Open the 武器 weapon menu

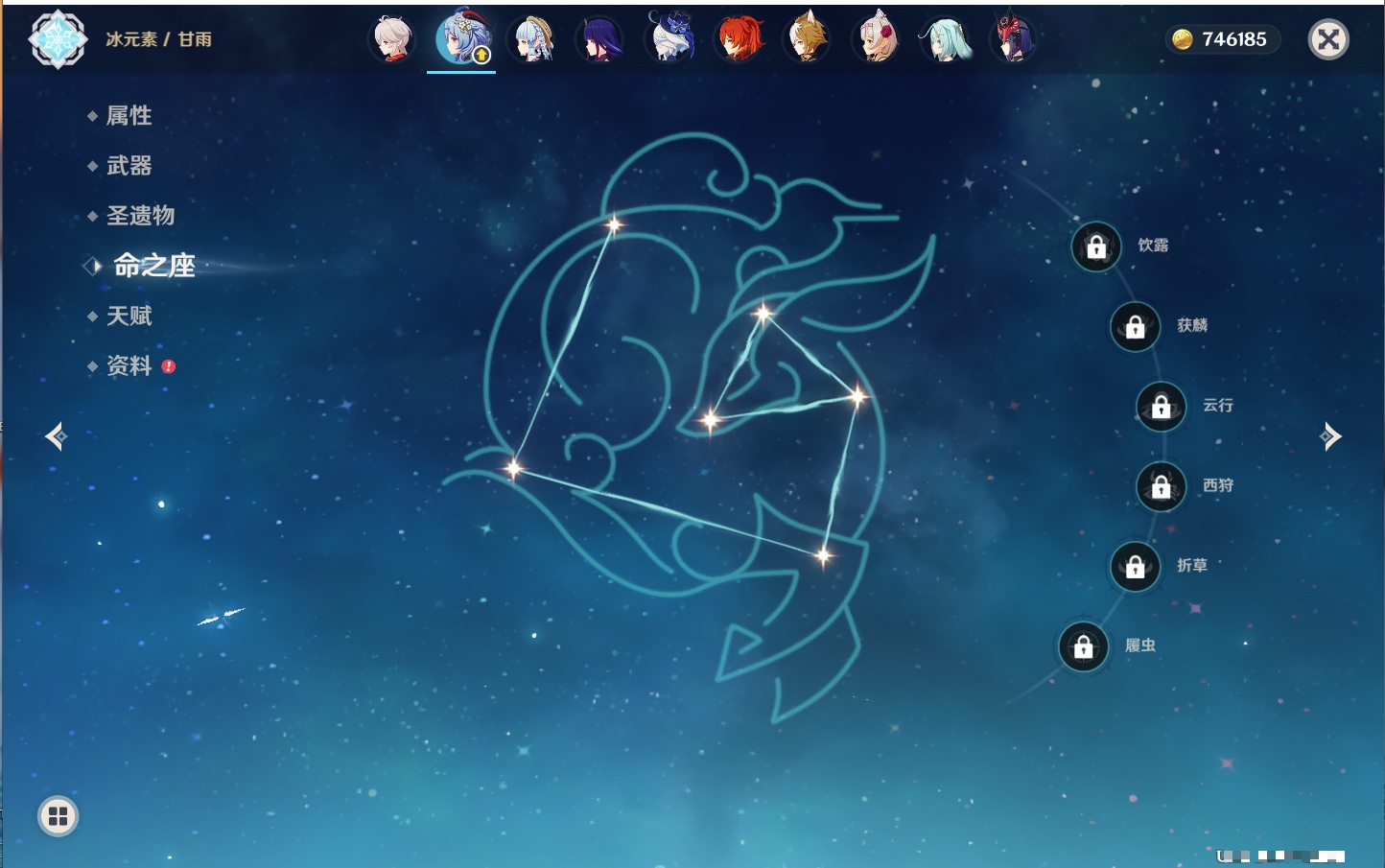[129, 166]
